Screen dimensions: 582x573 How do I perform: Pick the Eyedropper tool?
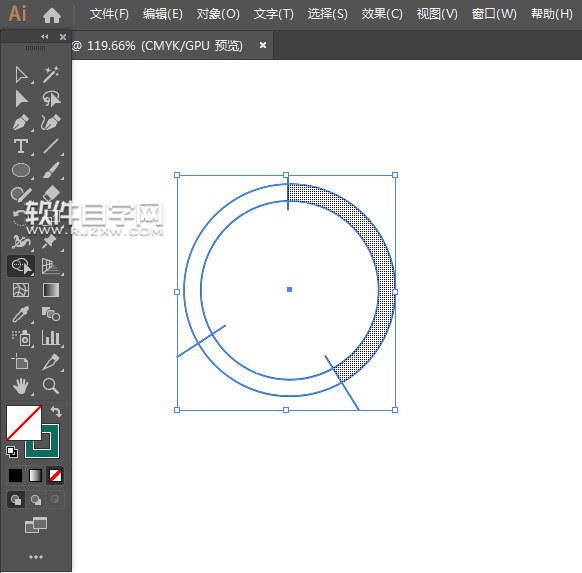21,314
